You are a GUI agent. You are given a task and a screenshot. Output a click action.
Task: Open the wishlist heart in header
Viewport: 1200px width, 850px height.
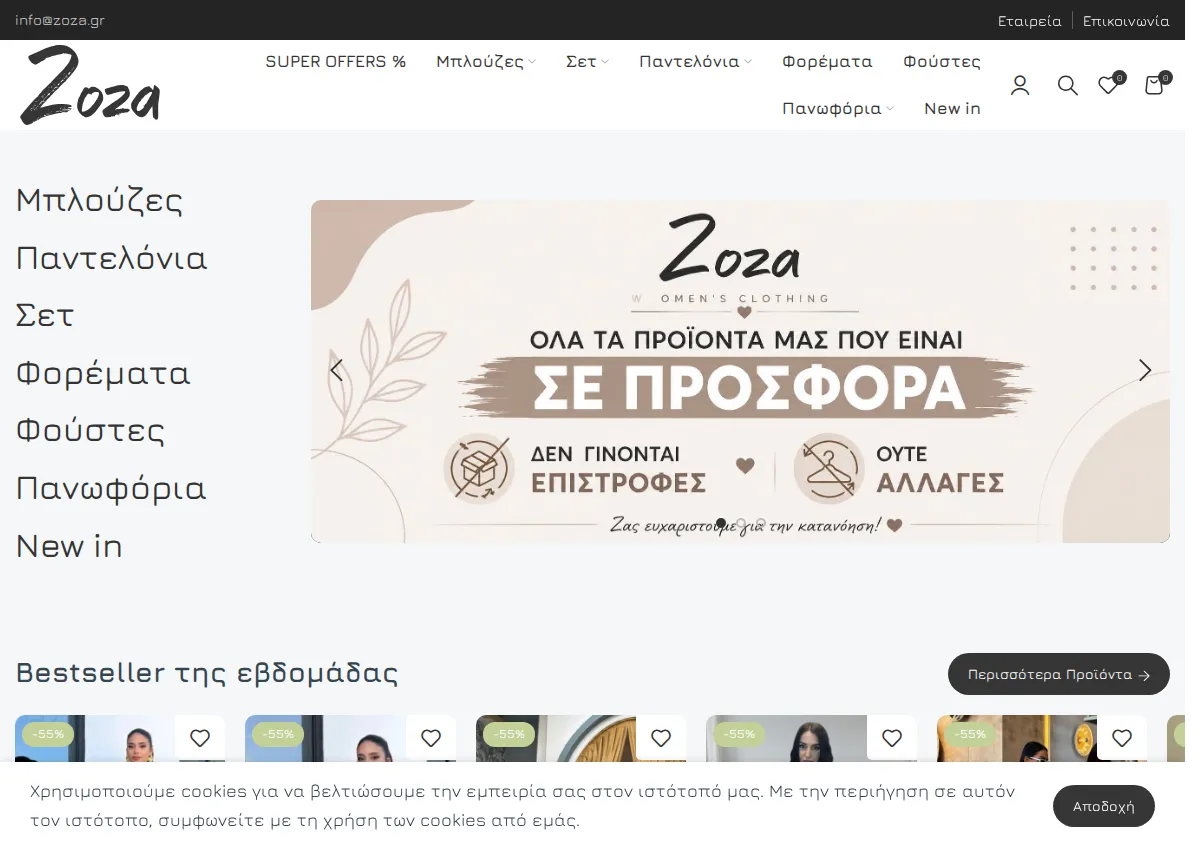pyautogui.click(x=1108, y=85)
